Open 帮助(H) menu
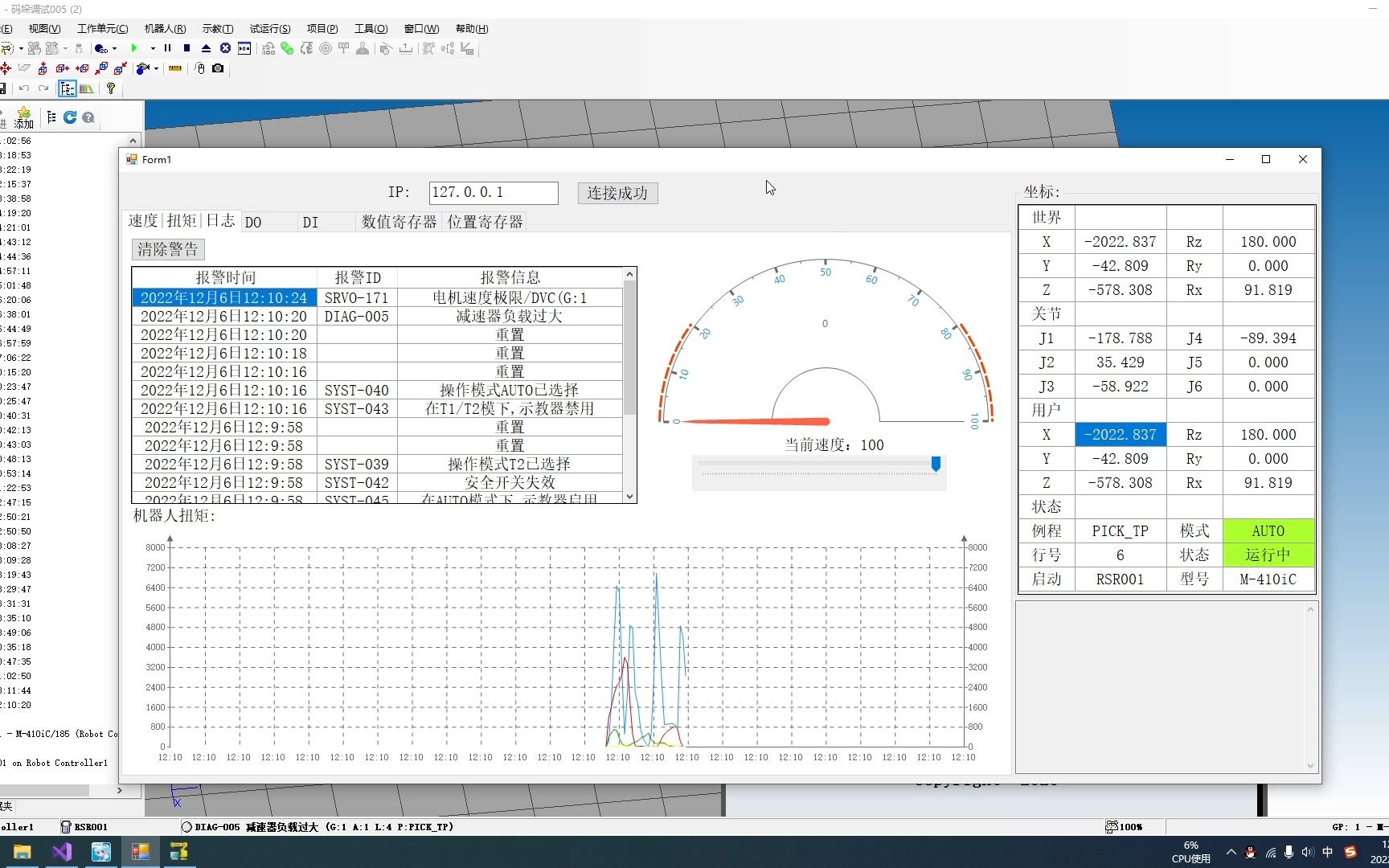Viewport: 1389px width, 868px height. (472, 28)
